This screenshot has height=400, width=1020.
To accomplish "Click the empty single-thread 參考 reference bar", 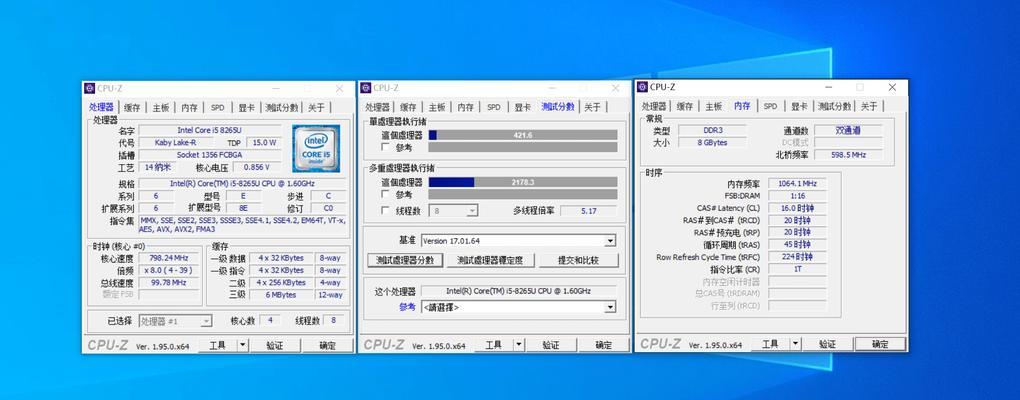I will [x=523, y=147].
